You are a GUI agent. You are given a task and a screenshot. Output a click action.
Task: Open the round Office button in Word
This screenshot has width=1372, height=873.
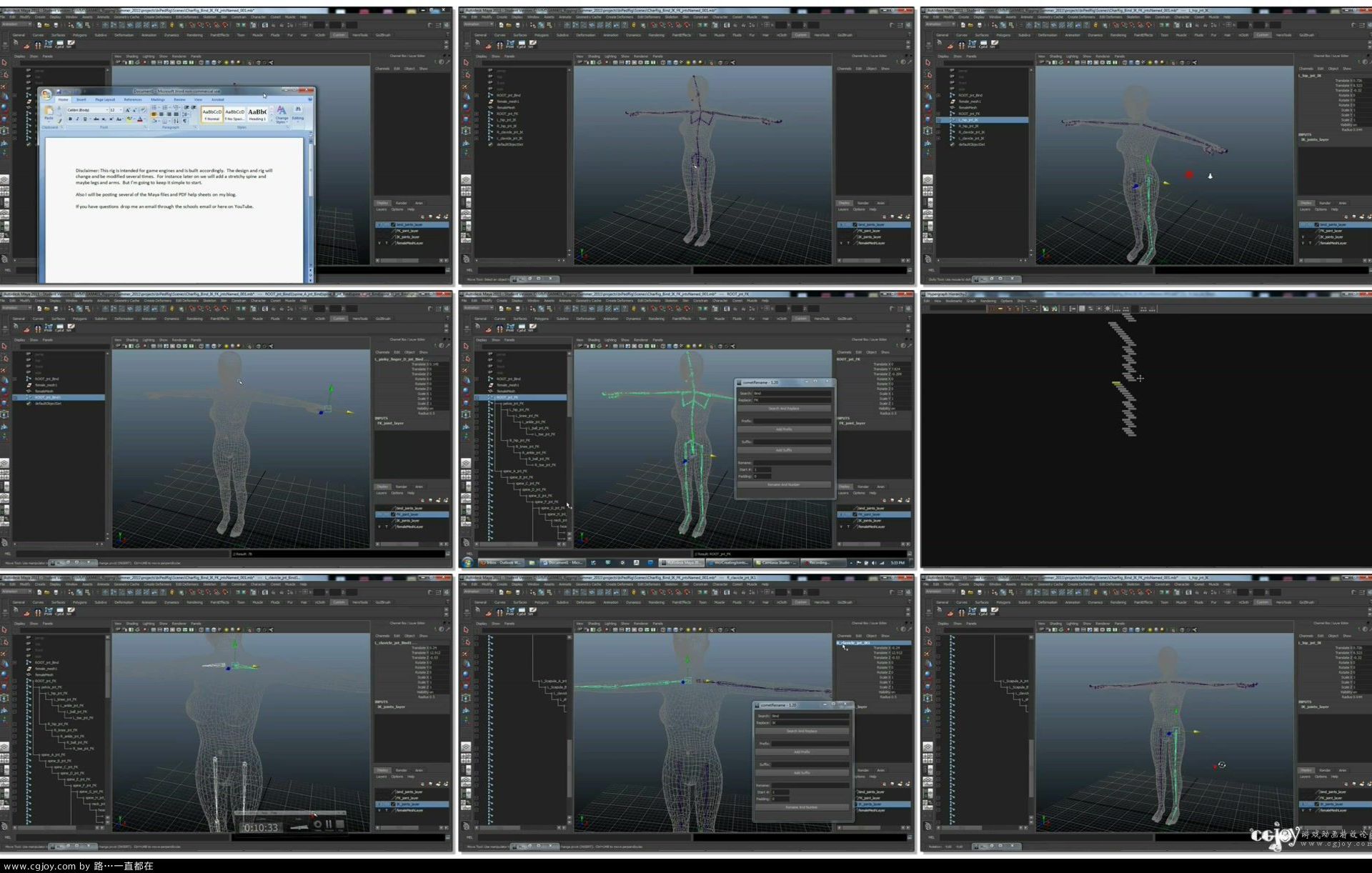[x=46, y=94]
